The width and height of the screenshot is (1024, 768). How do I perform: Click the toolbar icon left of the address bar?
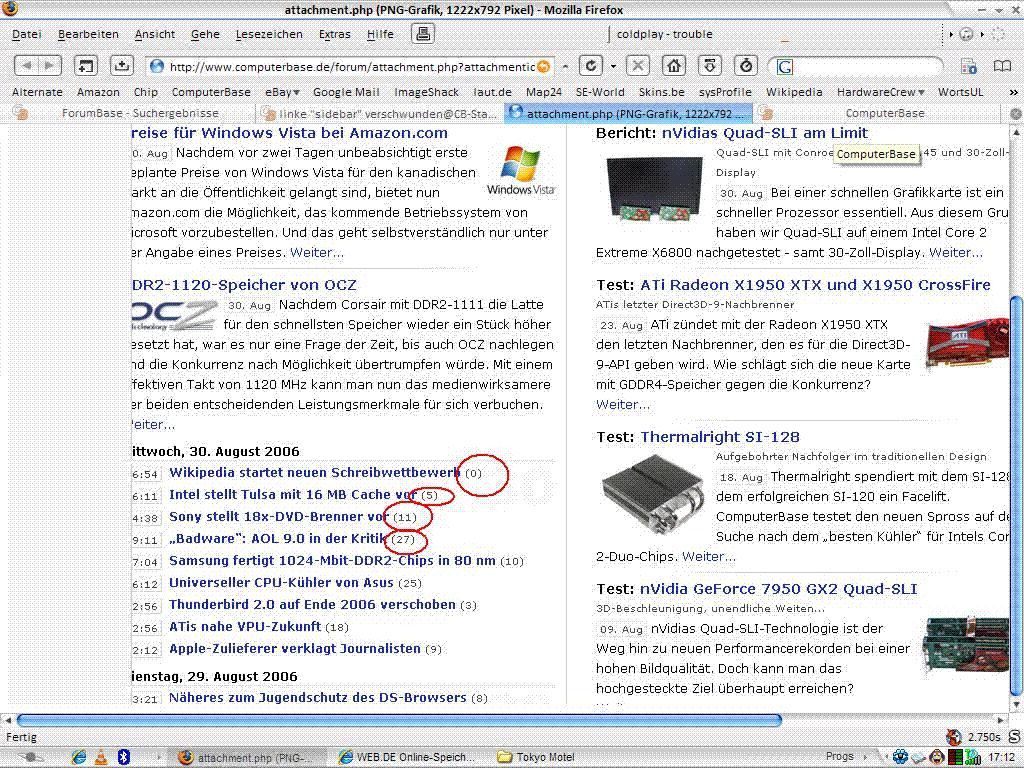(121, 66)
